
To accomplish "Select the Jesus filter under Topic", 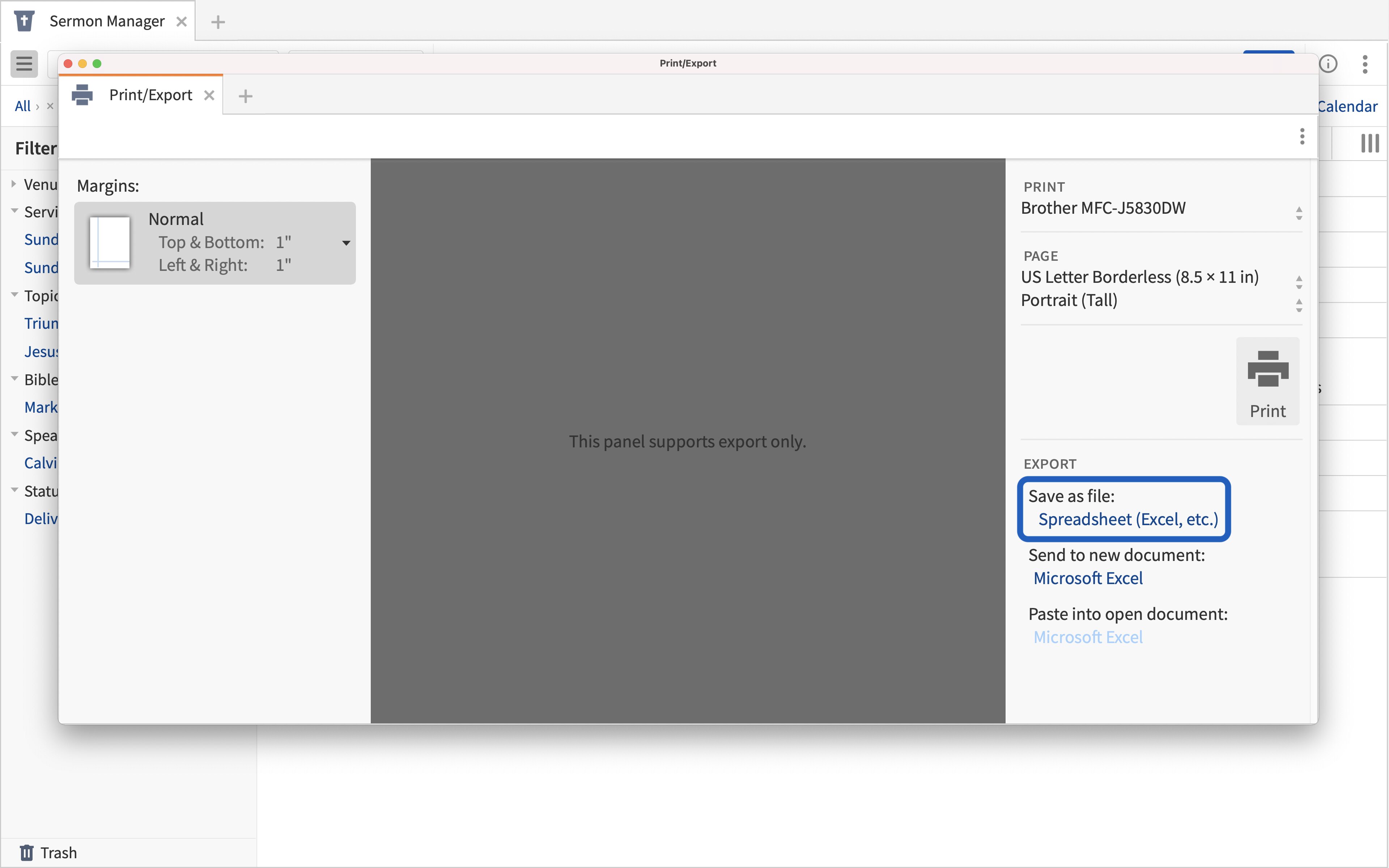I will [41, 351].
